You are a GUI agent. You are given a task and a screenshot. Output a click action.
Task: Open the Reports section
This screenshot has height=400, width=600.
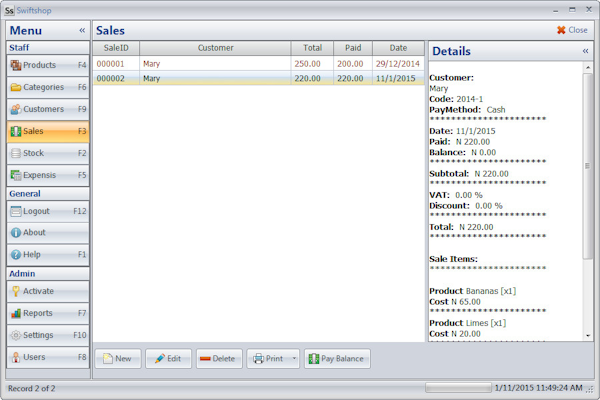48,313
